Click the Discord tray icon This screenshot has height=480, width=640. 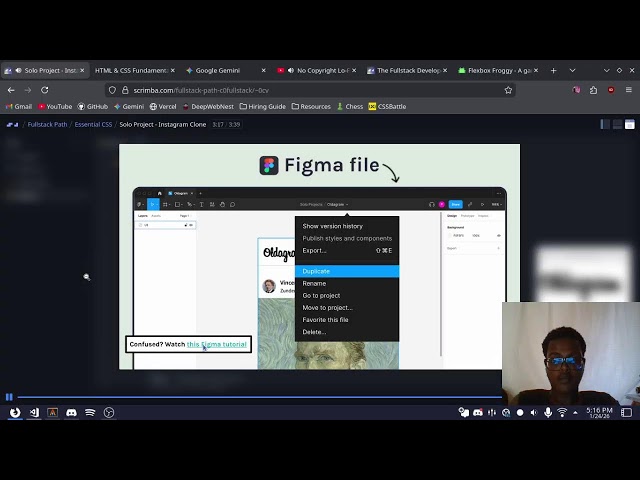(x=478, y=413)
